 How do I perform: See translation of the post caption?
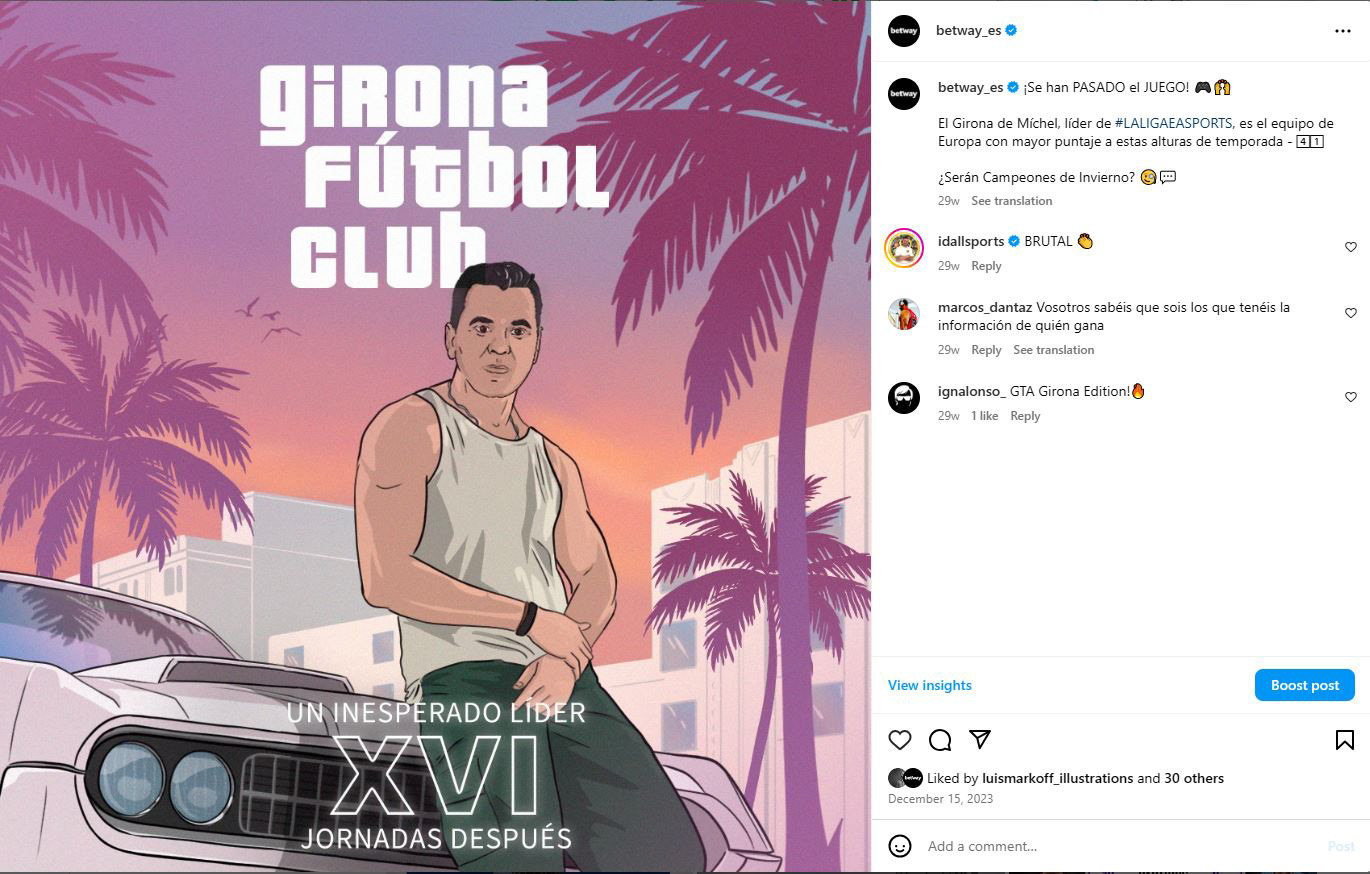tap(1012, 201)
